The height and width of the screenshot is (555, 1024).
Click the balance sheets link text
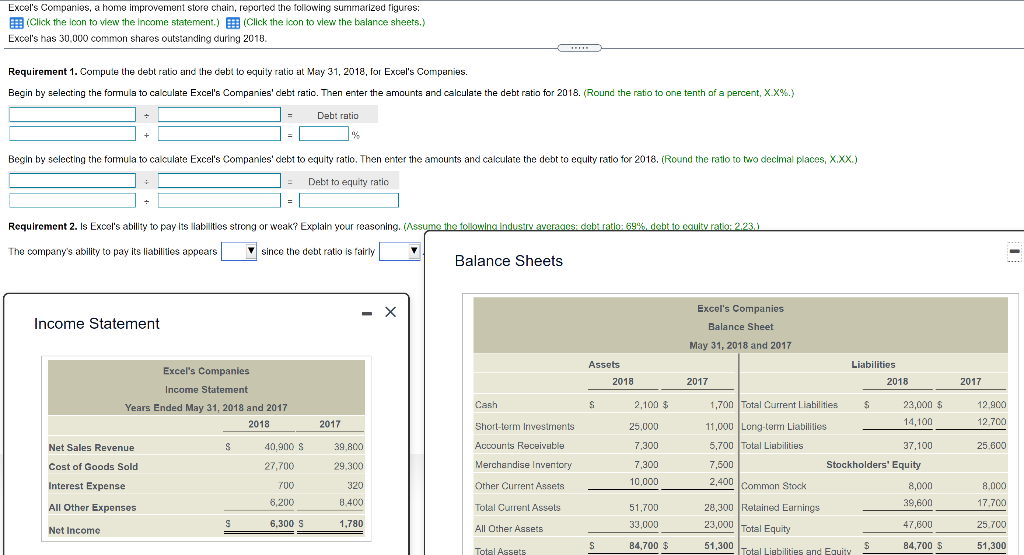point(334,22)
